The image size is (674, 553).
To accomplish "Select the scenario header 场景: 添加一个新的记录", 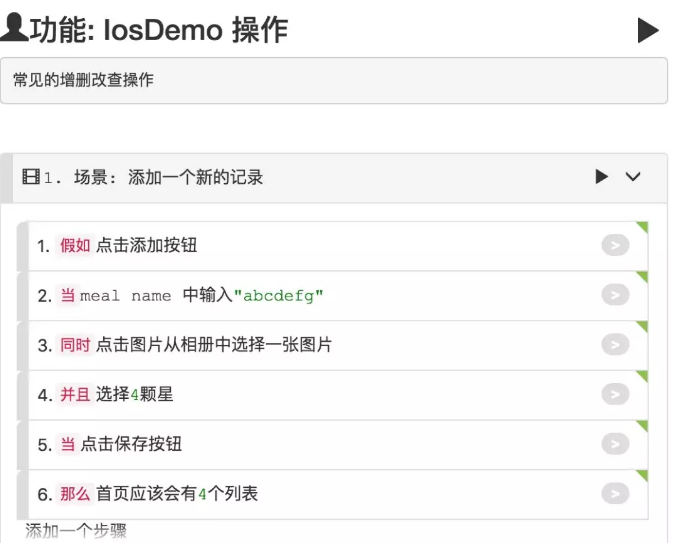I will pos(168,177).
